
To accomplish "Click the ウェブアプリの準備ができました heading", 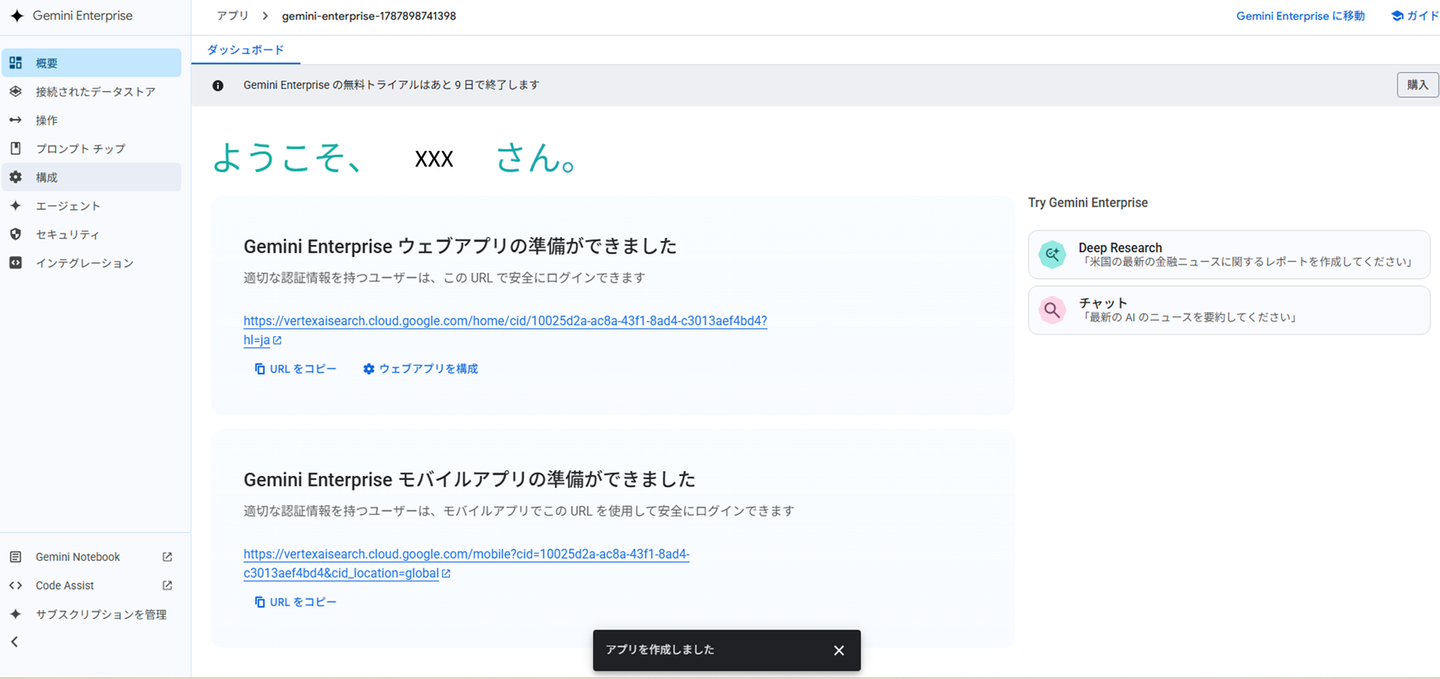I will point(461,246).
